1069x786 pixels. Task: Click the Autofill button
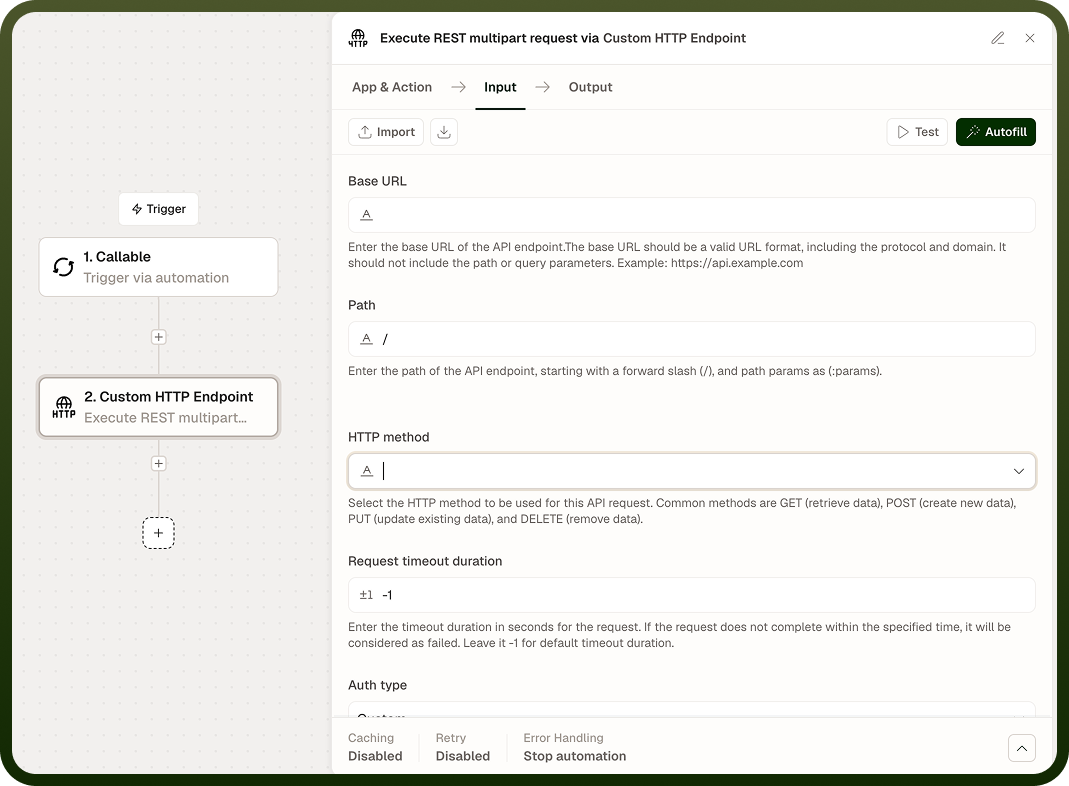point(995,132)
